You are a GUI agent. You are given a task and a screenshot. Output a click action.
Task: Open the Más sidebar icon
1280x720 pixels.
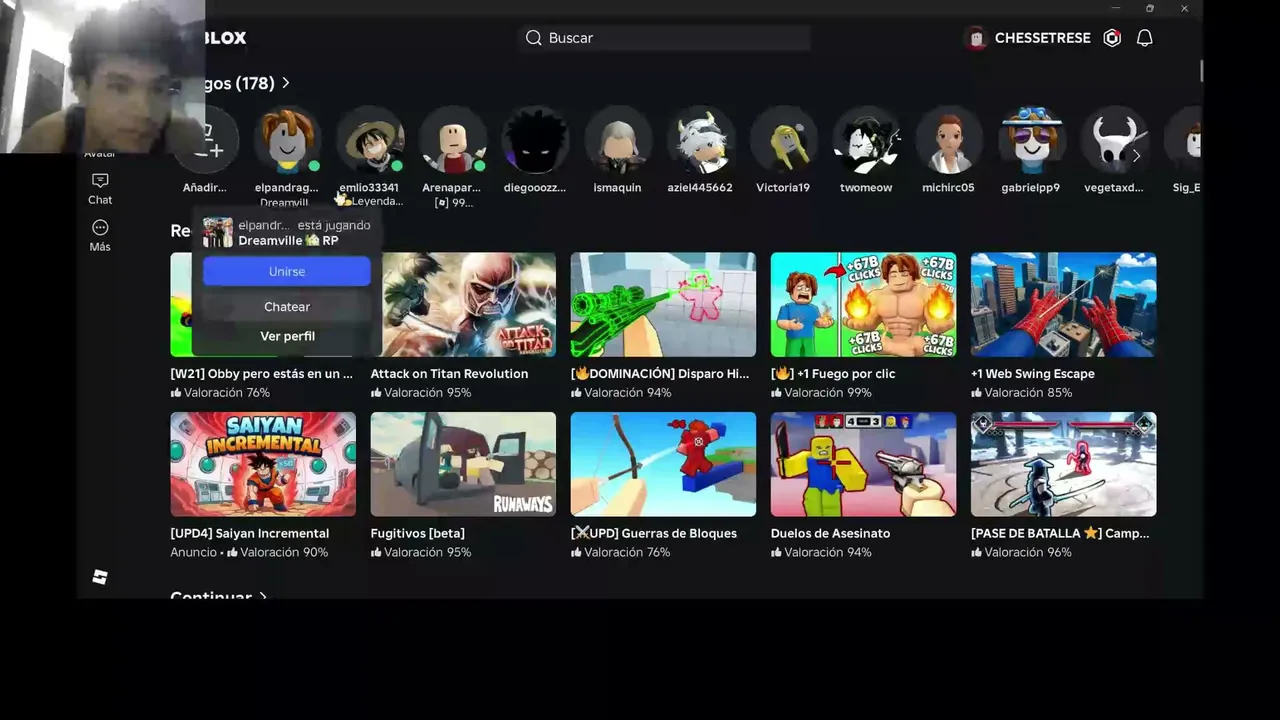pyautogui.click(x=100, y=228)
